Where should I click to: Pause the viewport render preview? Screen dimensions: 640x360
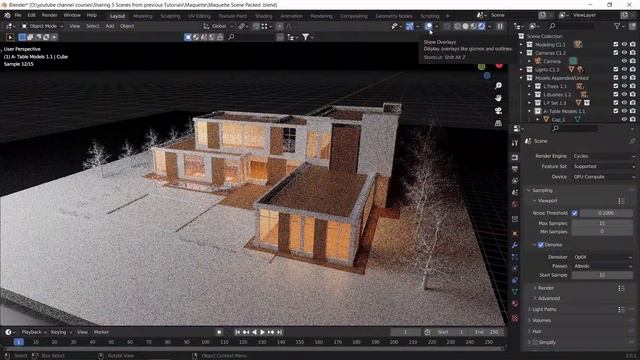coord(500,26)
